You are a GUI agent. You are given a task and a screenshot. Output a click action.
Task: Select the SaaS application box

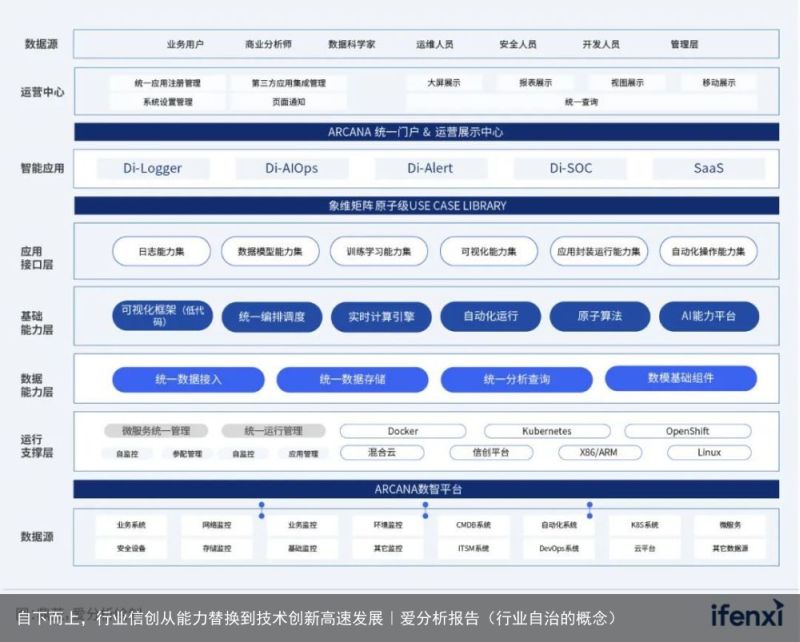(x=709, y=168)
